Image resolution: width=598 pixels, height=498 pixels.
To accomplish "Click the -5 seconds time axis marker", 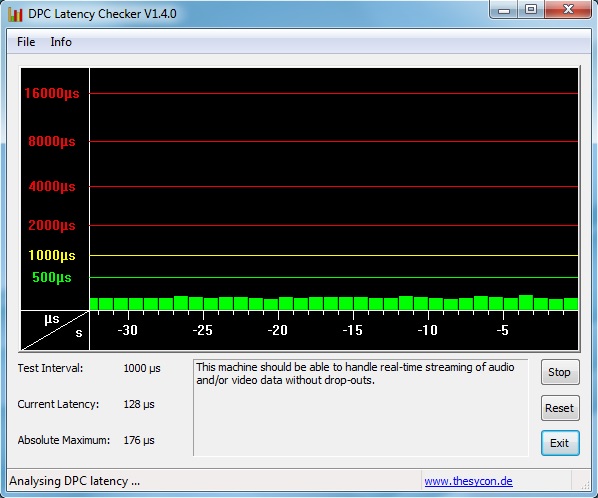I will pos(503,330).
